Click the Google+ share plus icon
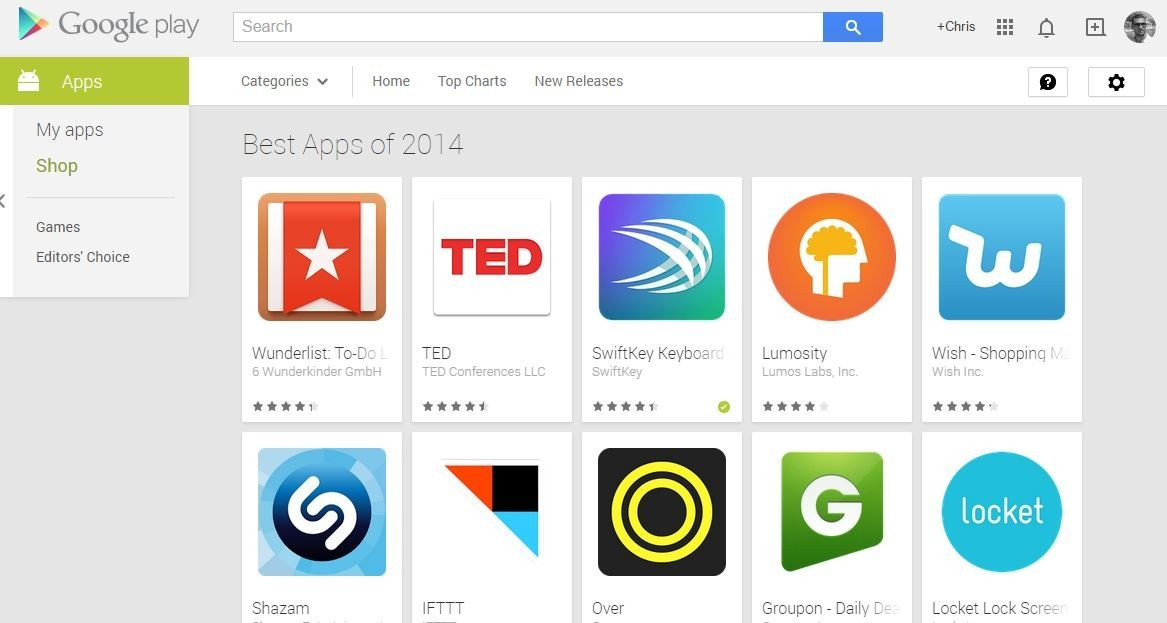 tap(1095, 27)
